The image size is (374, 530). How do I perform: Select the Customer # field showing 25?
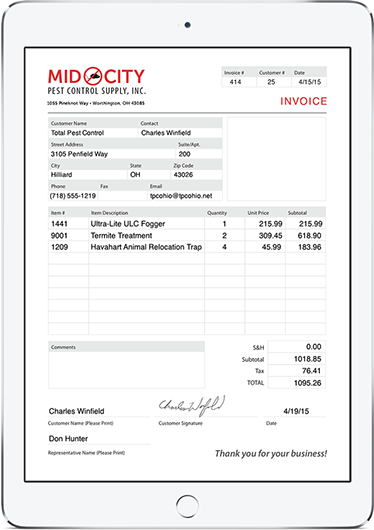click(x=274, y=82)
